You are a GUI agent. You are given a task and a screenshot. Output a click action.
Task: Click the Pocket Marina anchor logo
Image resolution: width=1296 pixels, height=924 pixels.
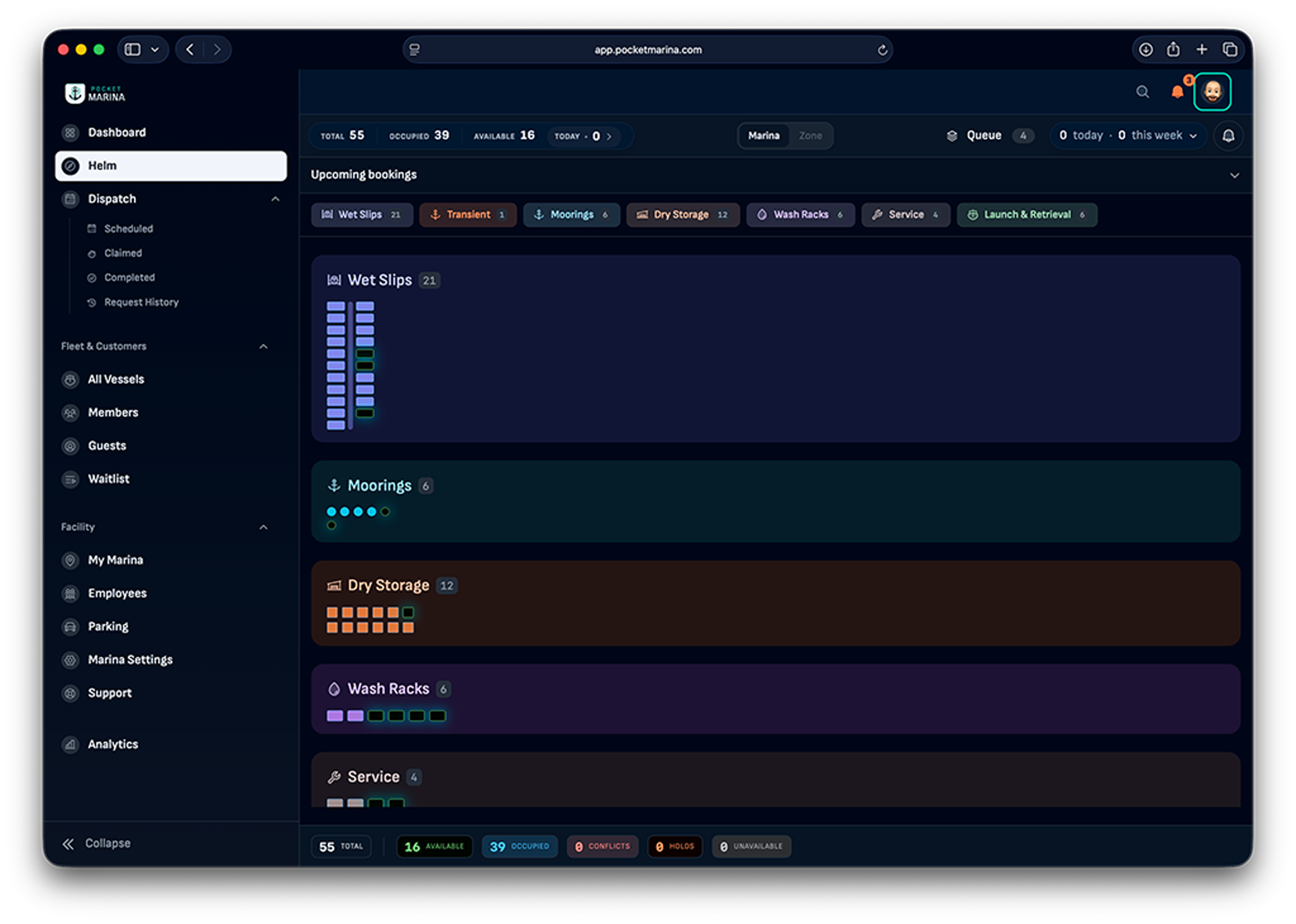[x=75, y=93]
